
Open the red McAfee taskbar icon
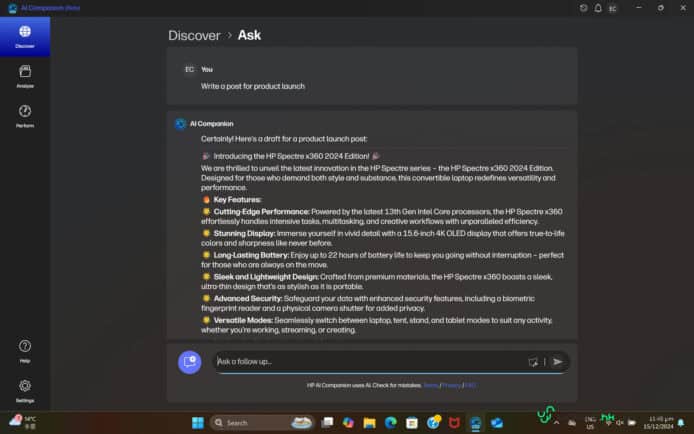tap(454, 423)
